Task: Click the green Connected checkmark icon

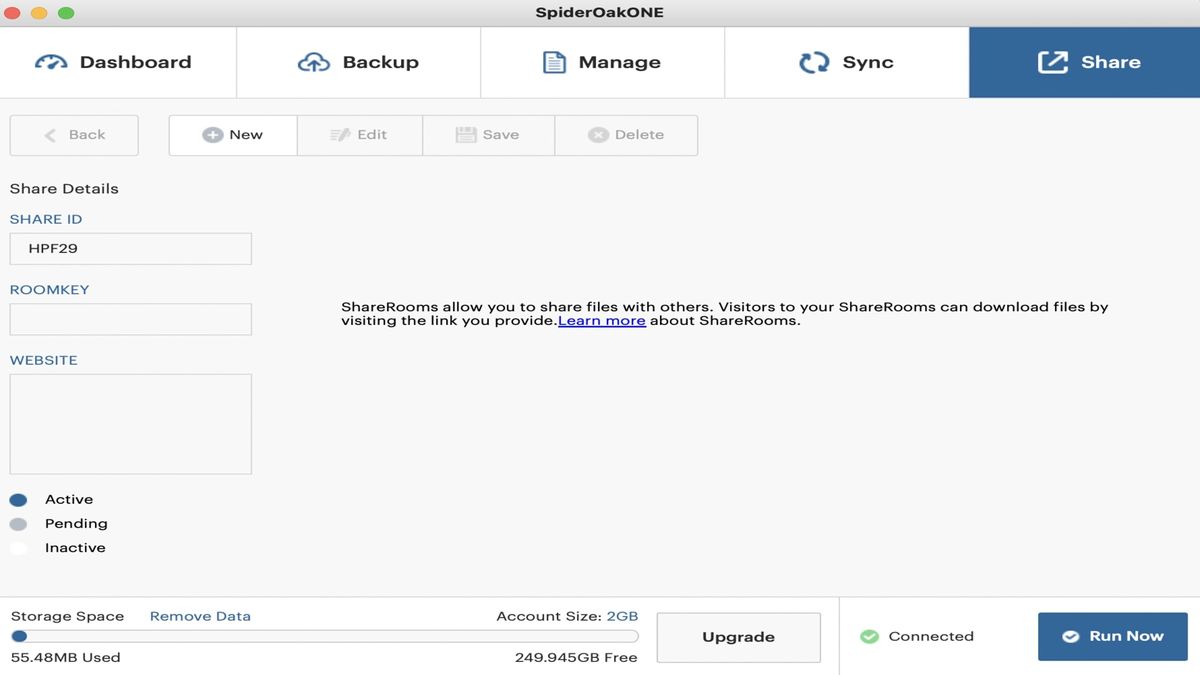Action: tap(869, 636)
